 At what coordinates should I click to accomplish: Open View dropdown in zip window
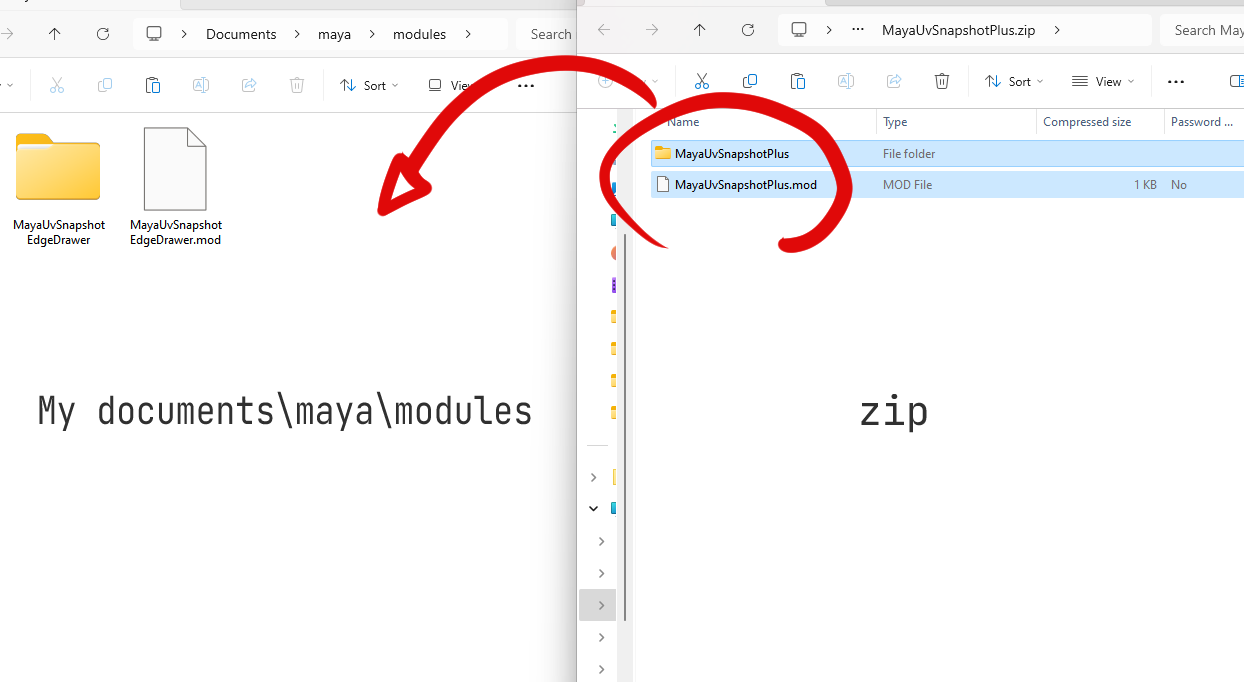1103,81
